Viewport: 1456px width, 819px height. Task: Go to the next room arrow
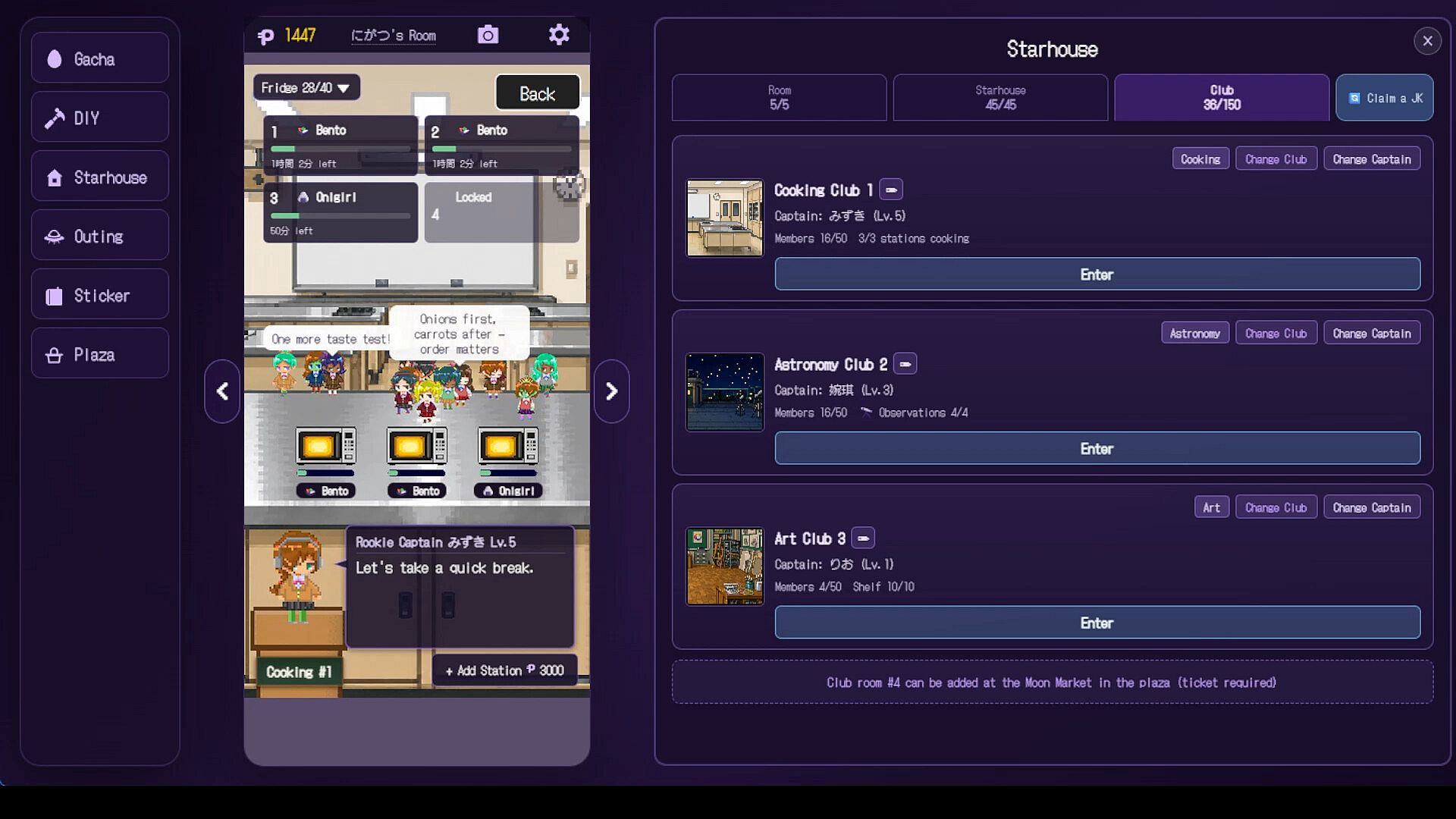coord(611,391)
